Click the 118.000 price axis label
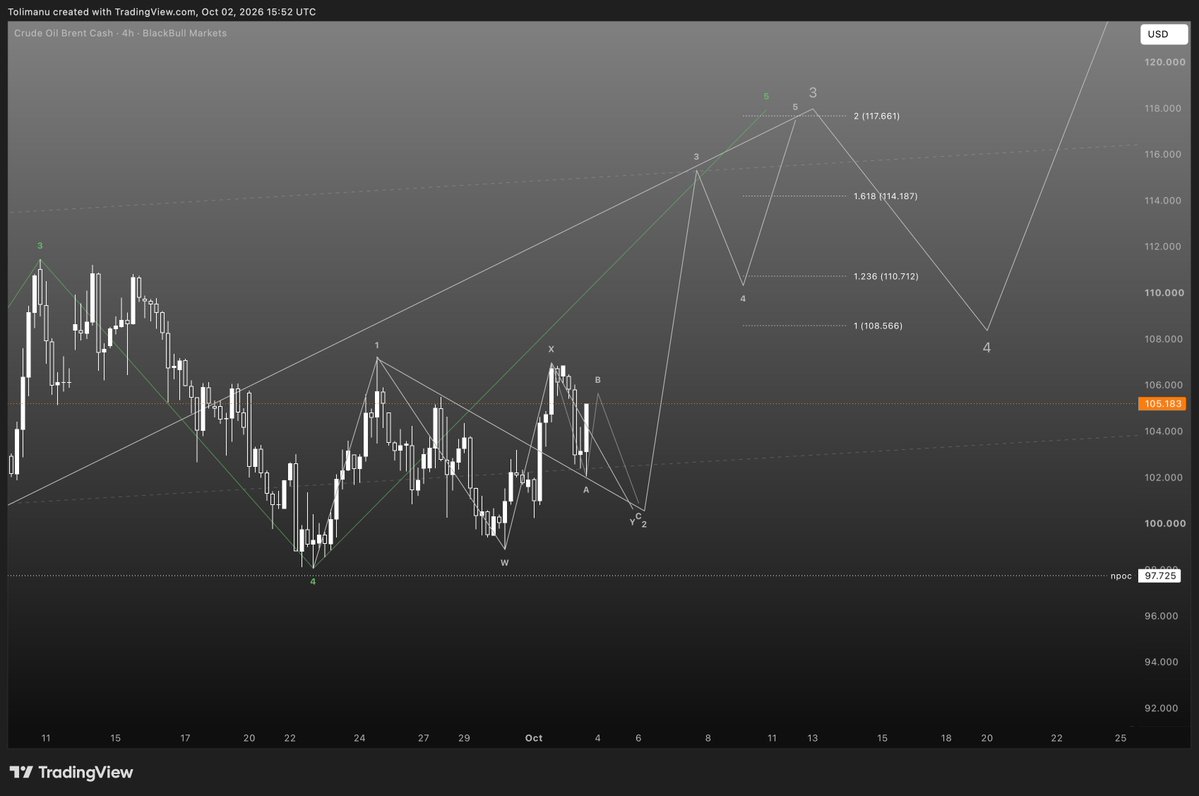Viewport: 1199px width, 796px height. (1163, 109)
